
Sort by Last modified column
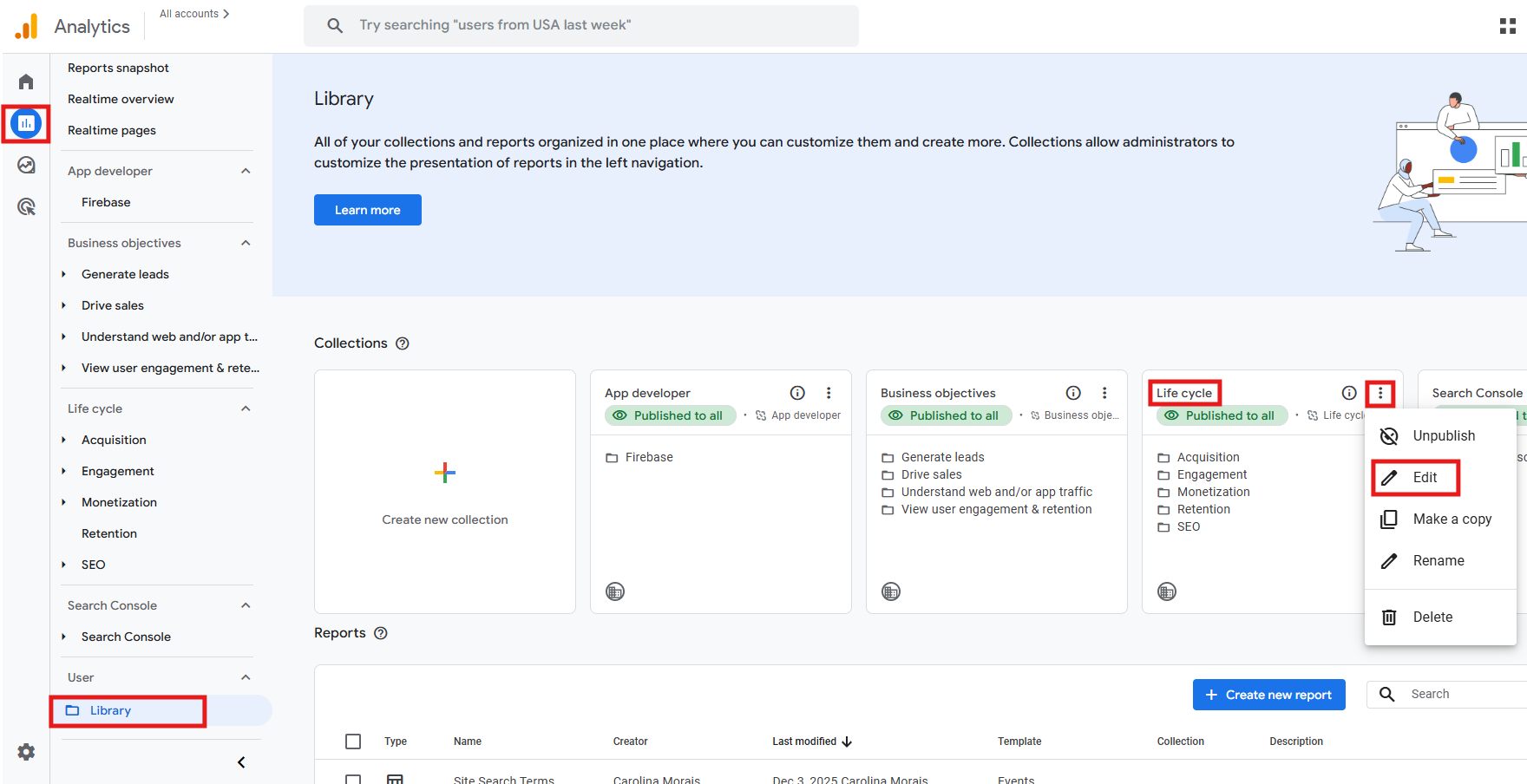click(812, 742)
